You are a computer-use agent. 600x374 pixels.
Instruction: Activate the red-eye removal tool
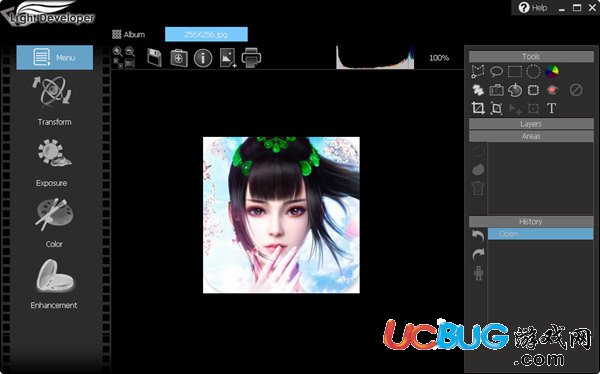[552, 90]
